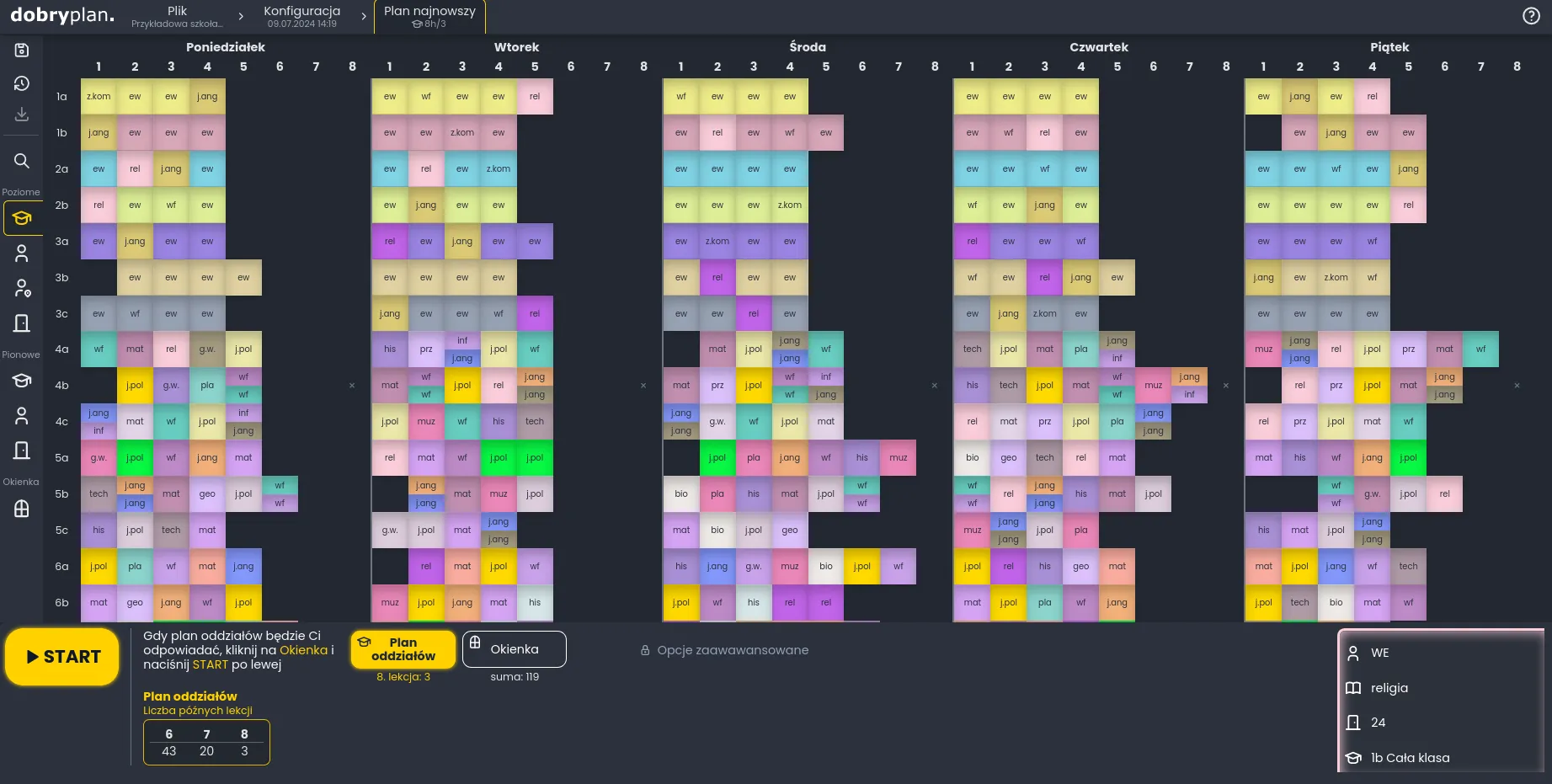Image resolution: width=1552 pixels, height=784 pixels.
Task: Click the yellow Okienka link in instructions
Action: pos(303,650)
